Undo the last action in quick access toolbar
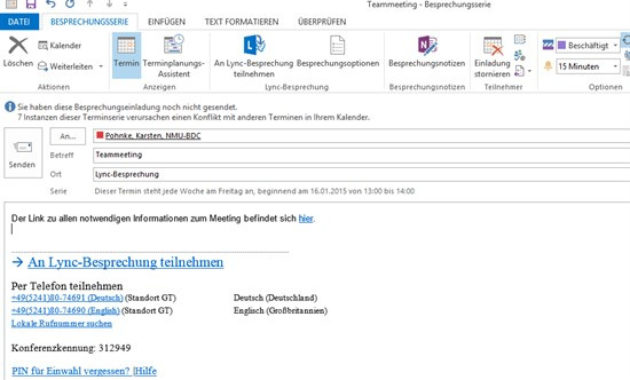The height and width of the screenshot is (380, 630). 51,4
